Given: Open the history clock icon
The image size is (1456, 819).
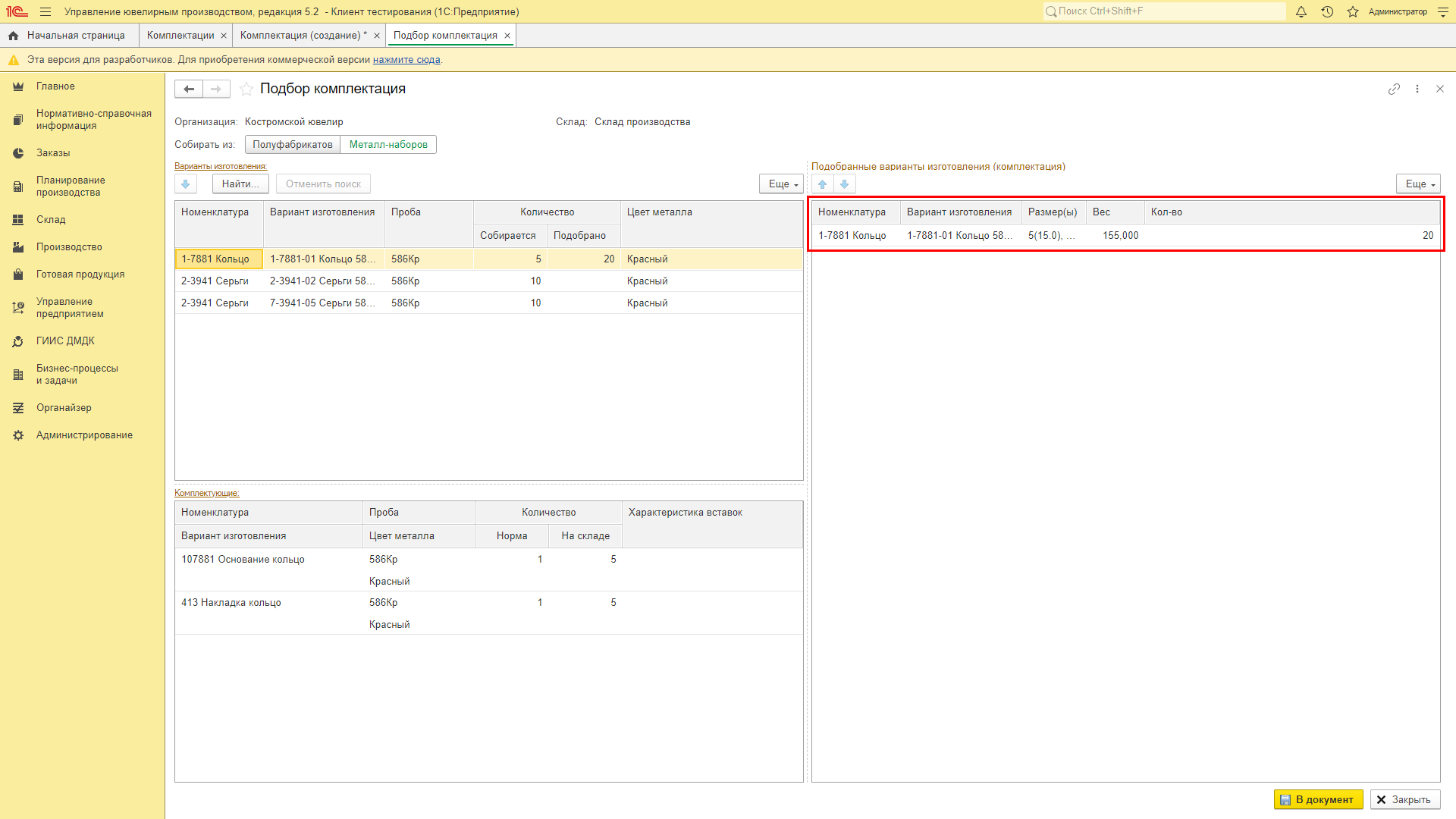Looking at the screenshot, I should point(1327,11).
